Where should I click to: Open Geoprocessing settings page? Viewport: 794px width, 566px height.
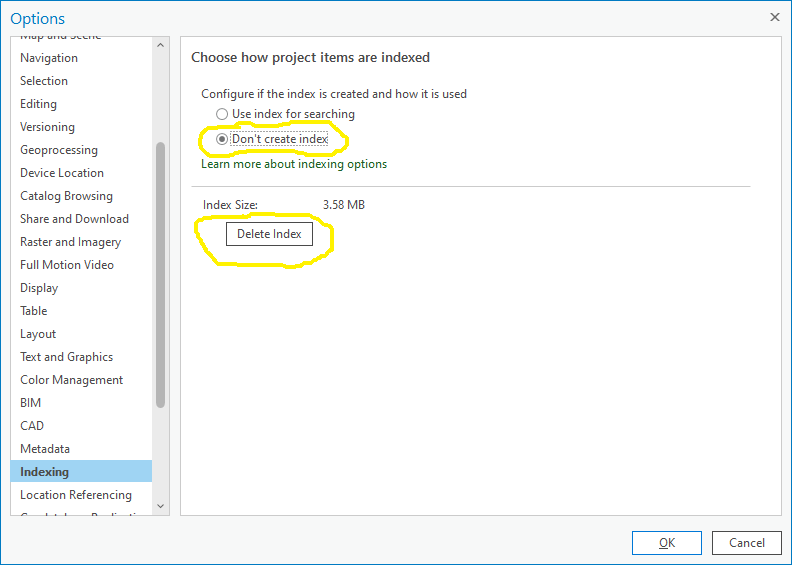(59, 150)
